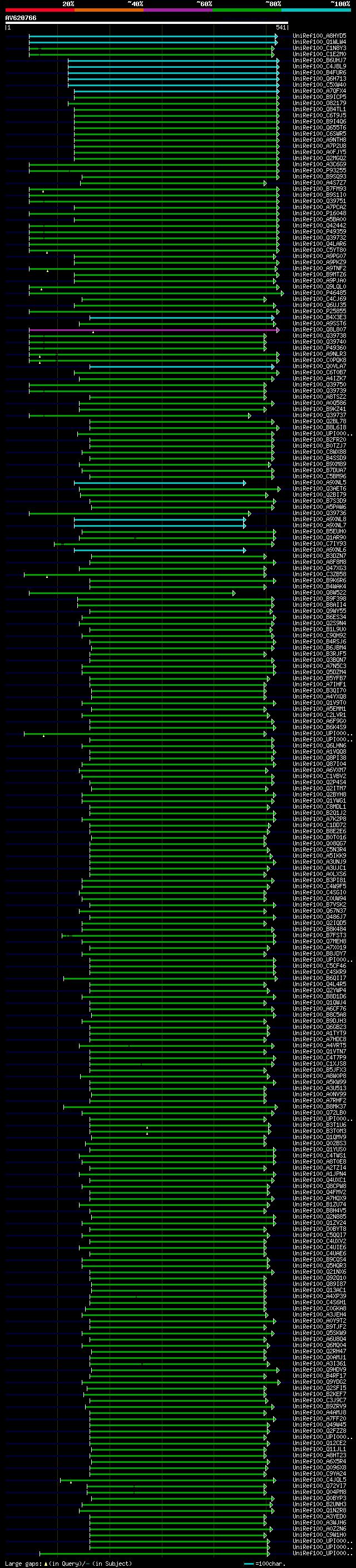
Task: Select the UniRef100_Q39740 label
Action: click(x=319, y=342)
